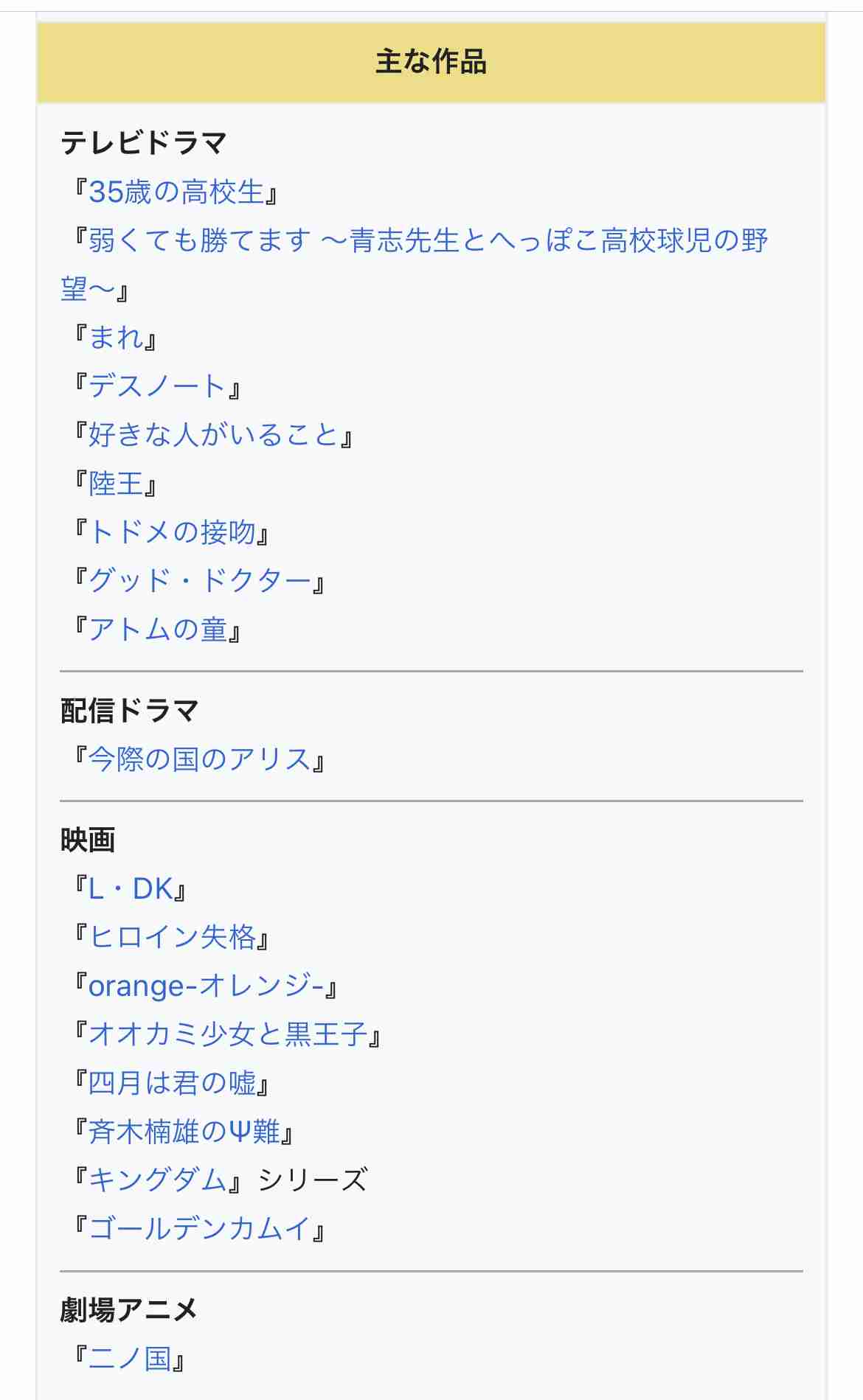
Task: Click the ゴールデンカムイ link
Action: pyautogui.click(x=200, y=1230)
